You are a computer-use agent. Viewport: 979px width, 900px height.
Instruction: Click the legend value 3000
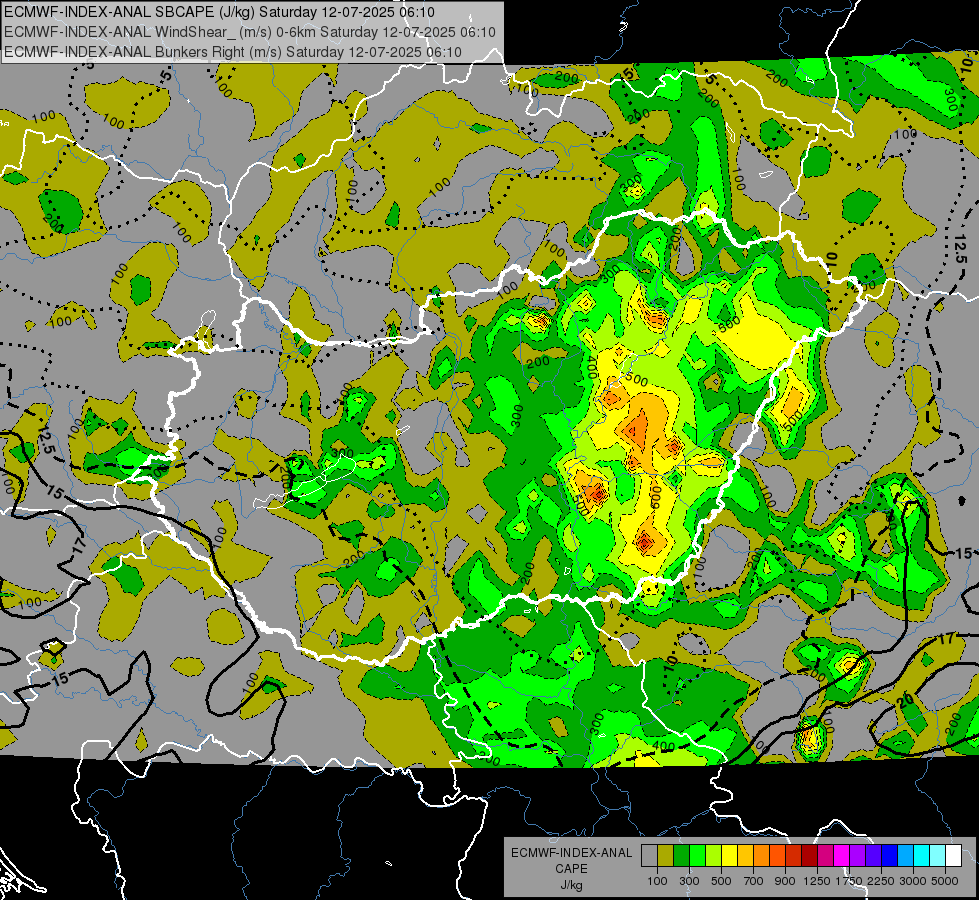click(913, 881)
